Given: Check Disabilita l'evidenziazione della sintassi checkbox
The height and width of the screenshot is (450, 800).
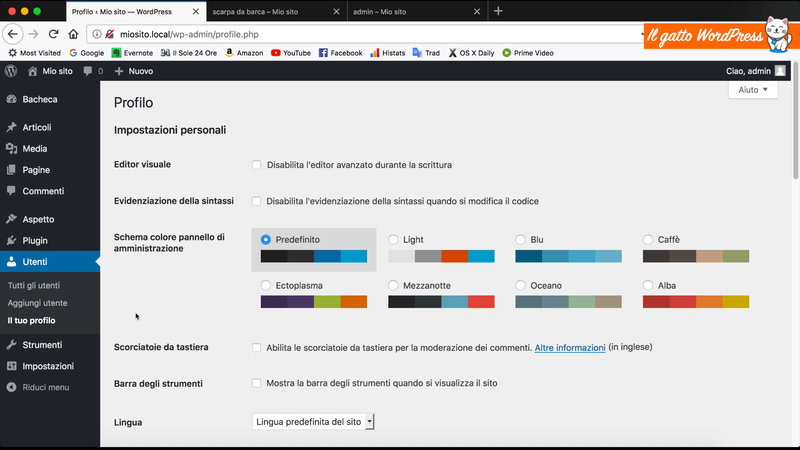Looking at the screenshot, I should click(x=257, y=201).
